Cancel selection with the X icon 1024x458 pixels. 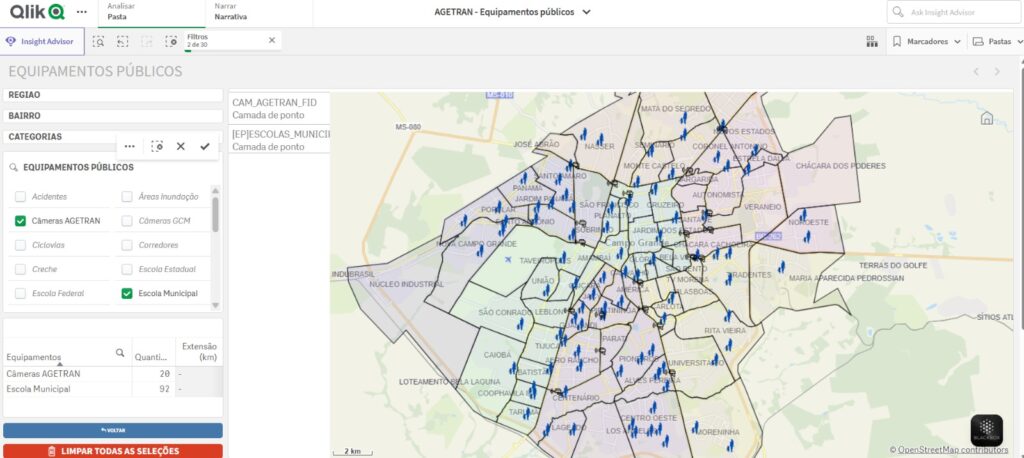(181, 146)
